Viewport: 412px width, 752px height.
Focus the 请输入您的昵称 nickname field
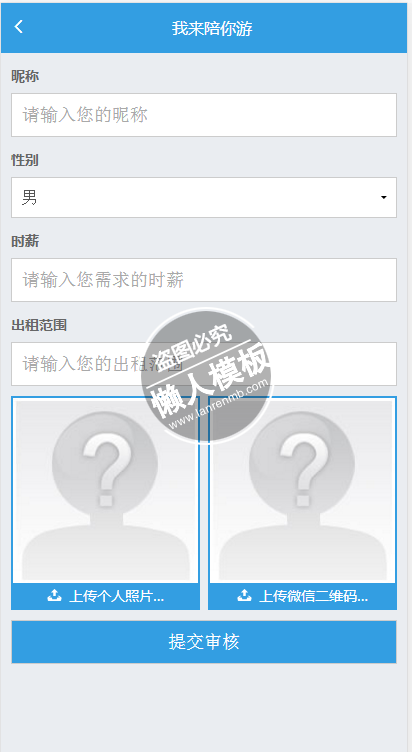204,115
